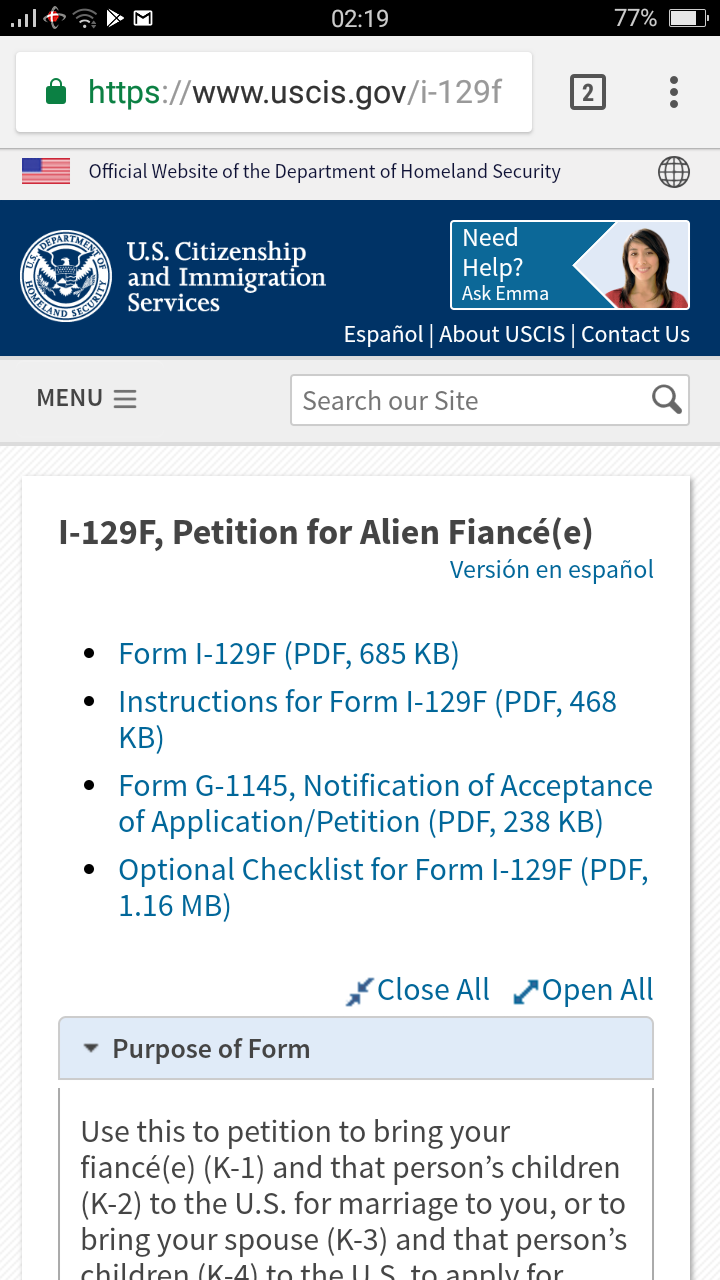Collapse the Purpose of Form section
720x1280 pixels.
pyautogui.click(x=356, y=1049)
